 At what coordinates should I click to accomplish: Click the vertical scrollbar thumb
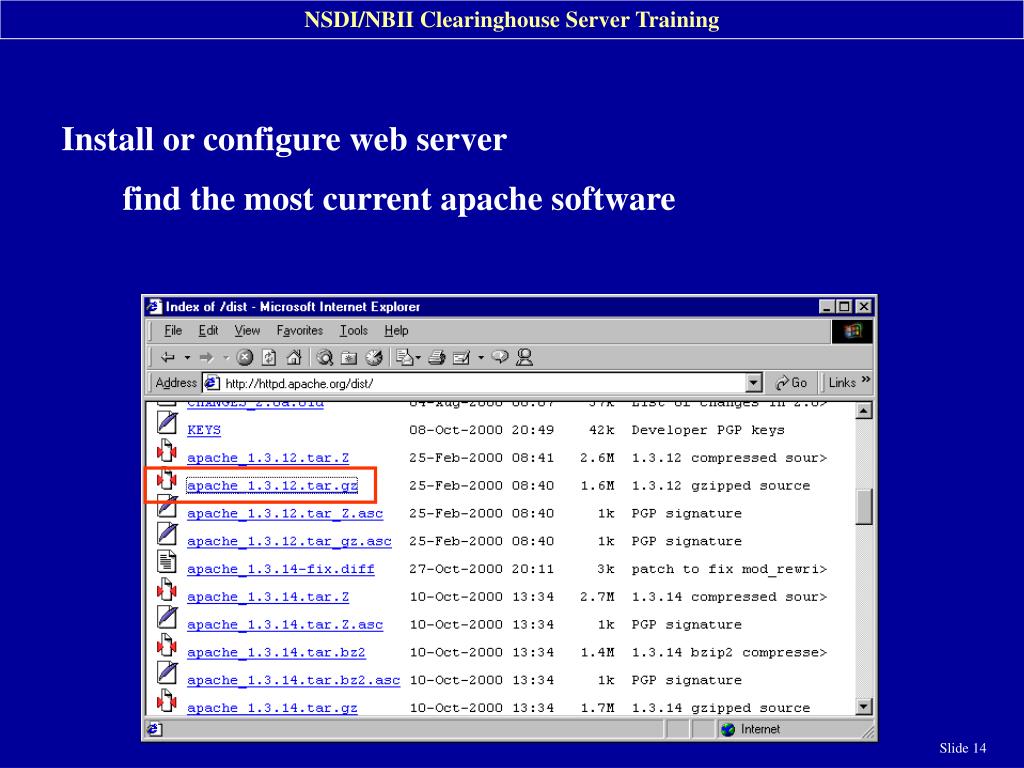coord(863,507)
